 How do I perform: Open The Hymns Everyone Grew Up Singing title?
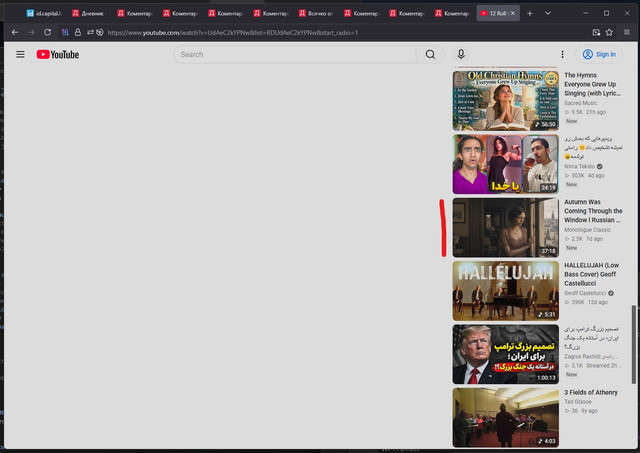click(x=593, y=84)
